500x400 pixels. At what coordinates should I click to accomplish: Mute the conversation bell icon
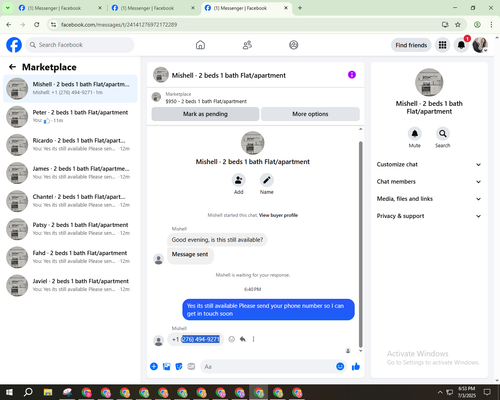pyautogui.click(x=415, y=134)
